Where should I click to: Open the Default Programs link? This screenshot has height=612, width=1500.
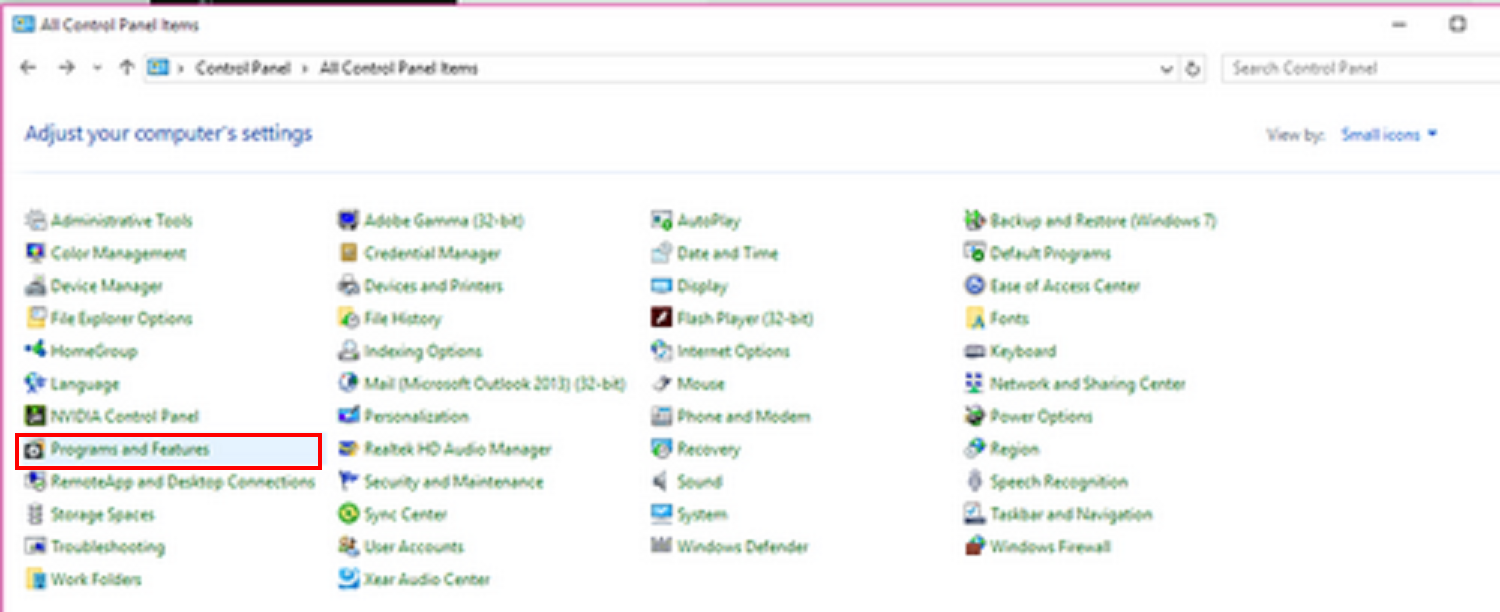[1050, 253]
